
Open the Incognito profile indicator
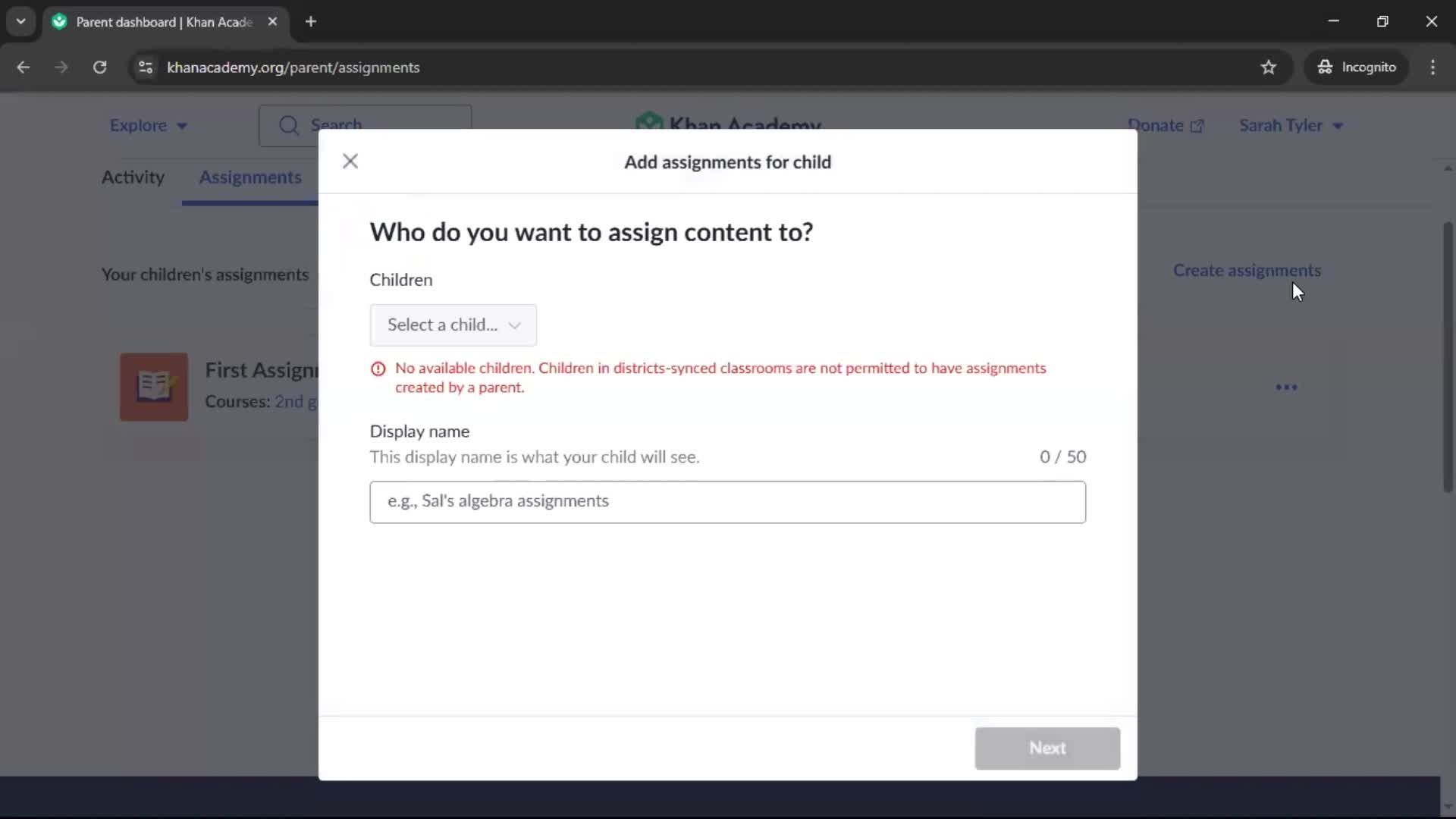(x=1357, y=67)
